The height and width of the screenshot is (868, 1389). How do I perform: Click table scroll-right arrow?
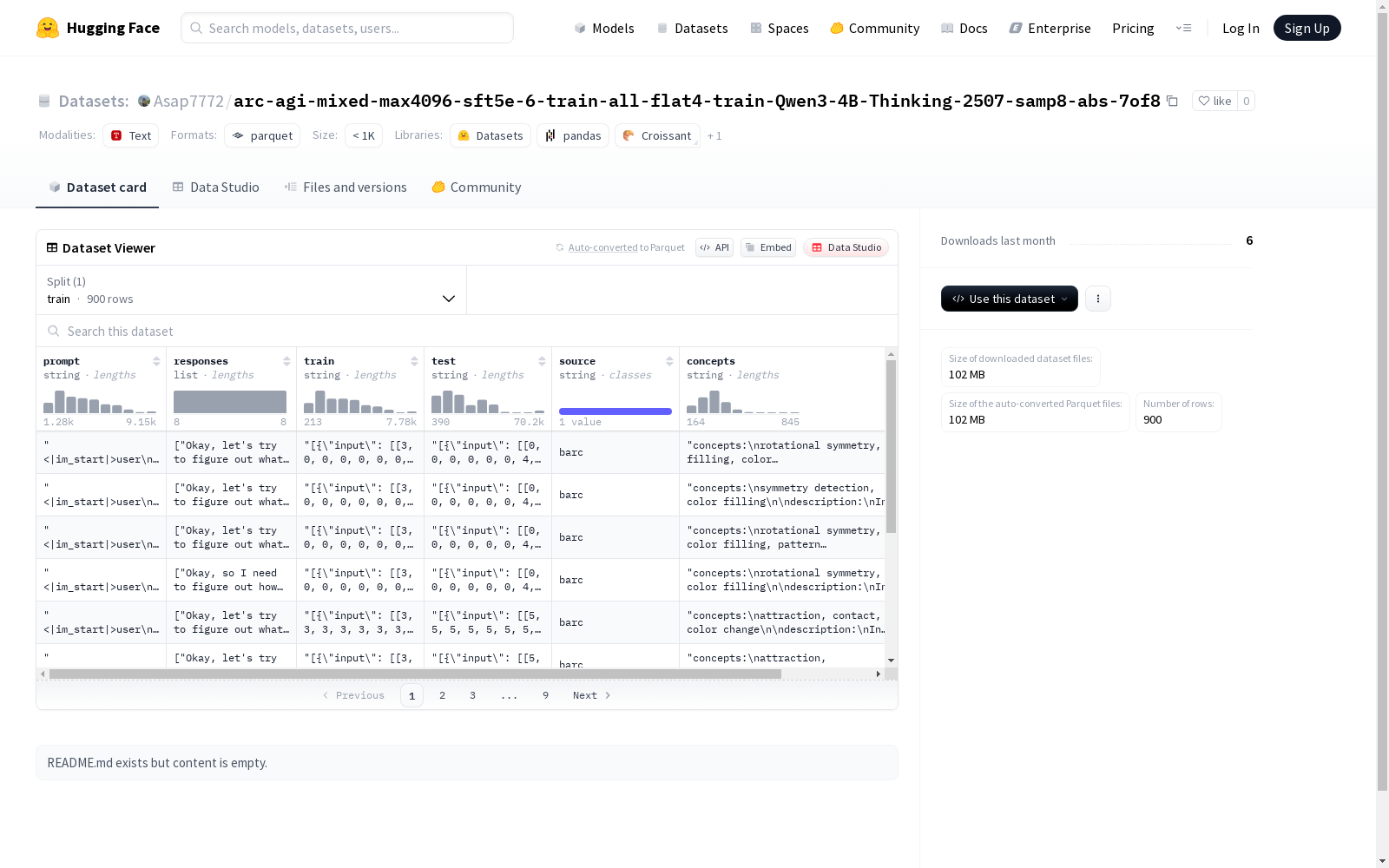point(878,674)
